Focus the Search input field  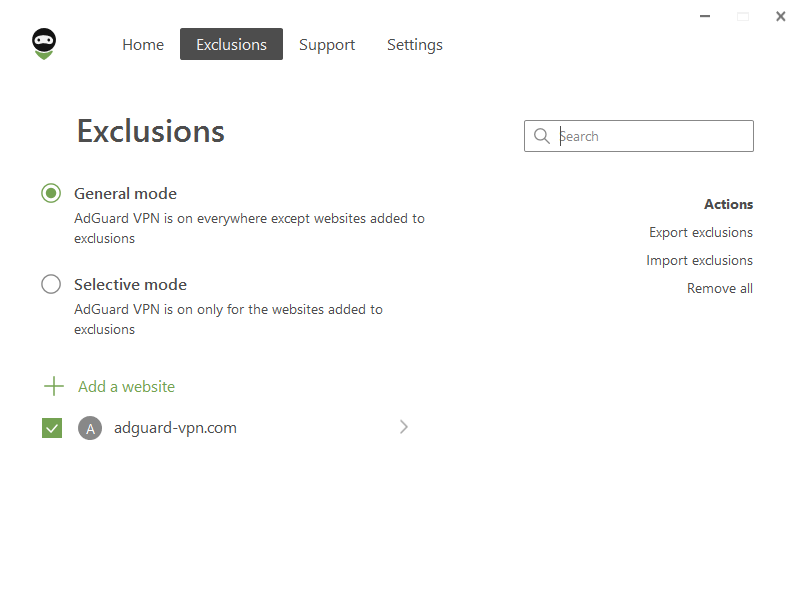pos(639,136)
